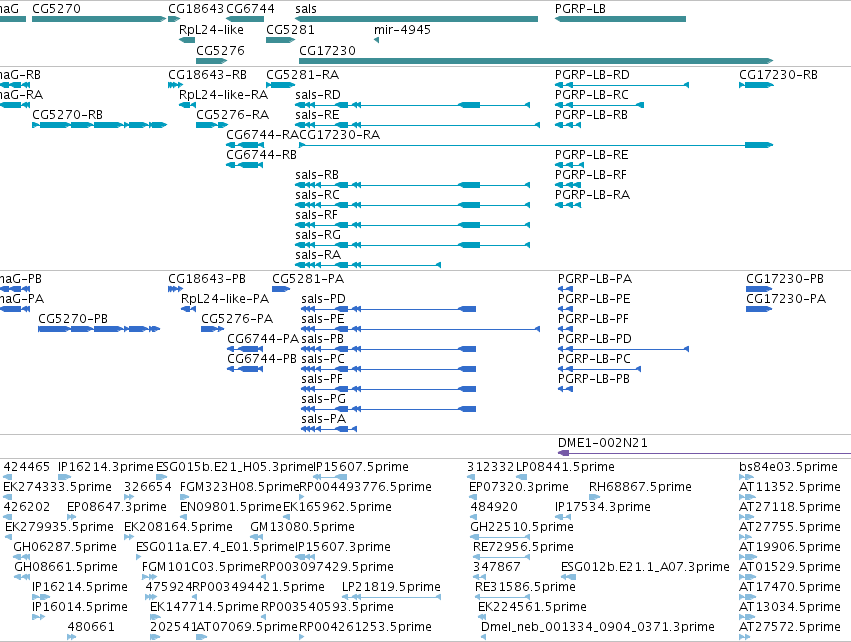This screenshot has width=851, height=642.
Task: Click the DME1-002N21 clone feature line
Action: (704, 453)
